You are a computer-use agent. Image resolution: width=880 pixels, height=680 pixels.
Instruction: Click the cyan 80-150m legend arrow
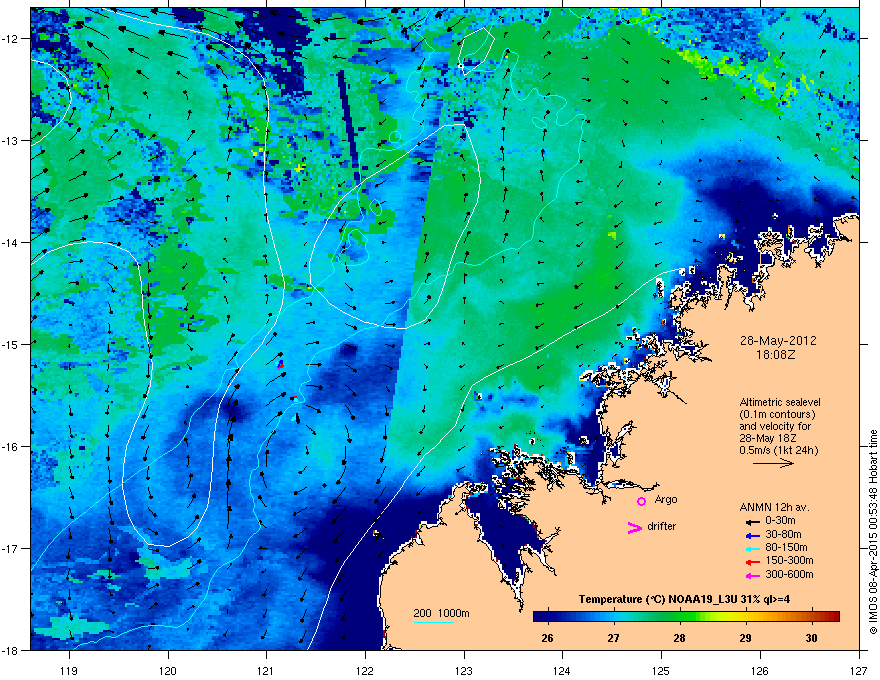[x=752, y=548]
